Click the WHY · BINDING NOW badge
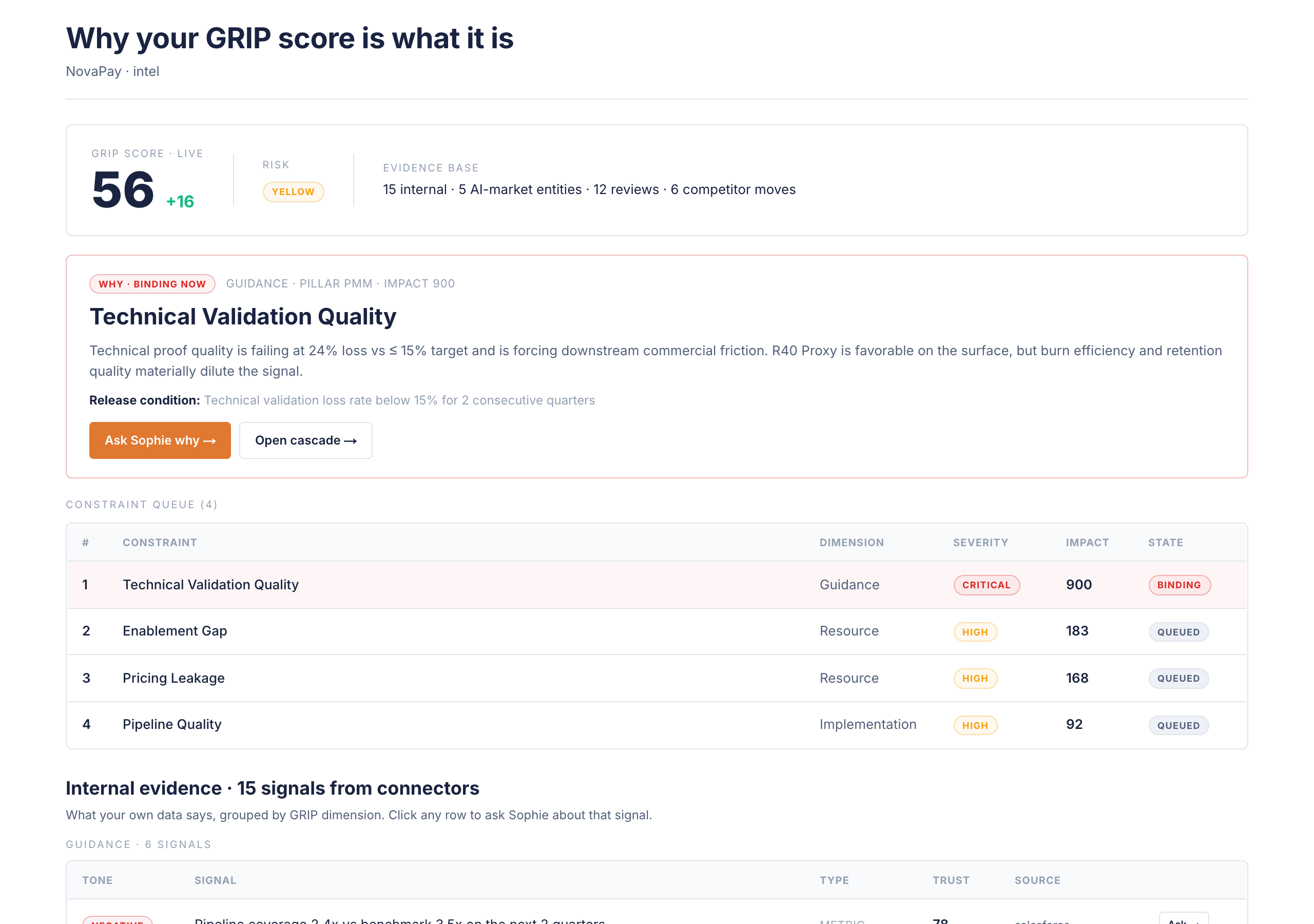 [x=152, y=284]
